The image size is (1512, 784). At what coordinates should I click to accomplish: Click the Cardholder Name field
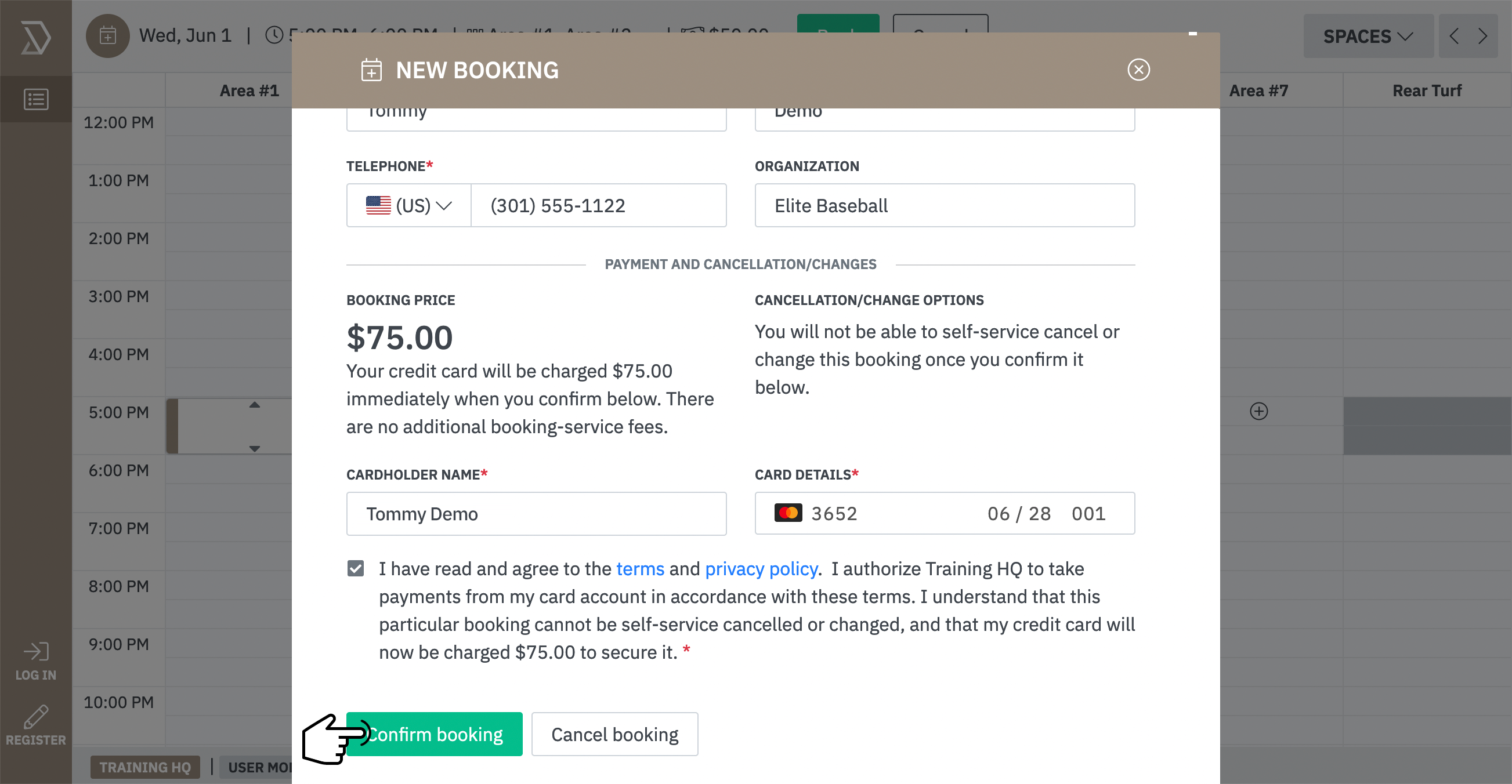(x=537, y=513)
